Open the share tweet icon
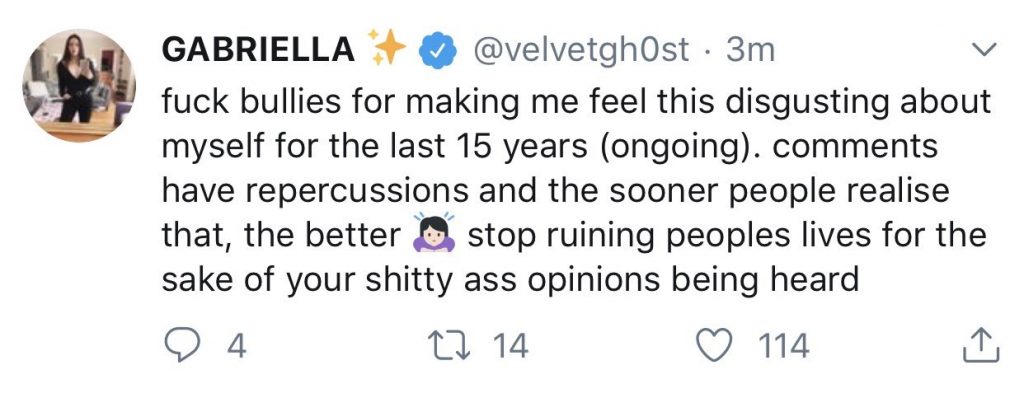This screenshot has width=1024, height=398. pos(981,345)
